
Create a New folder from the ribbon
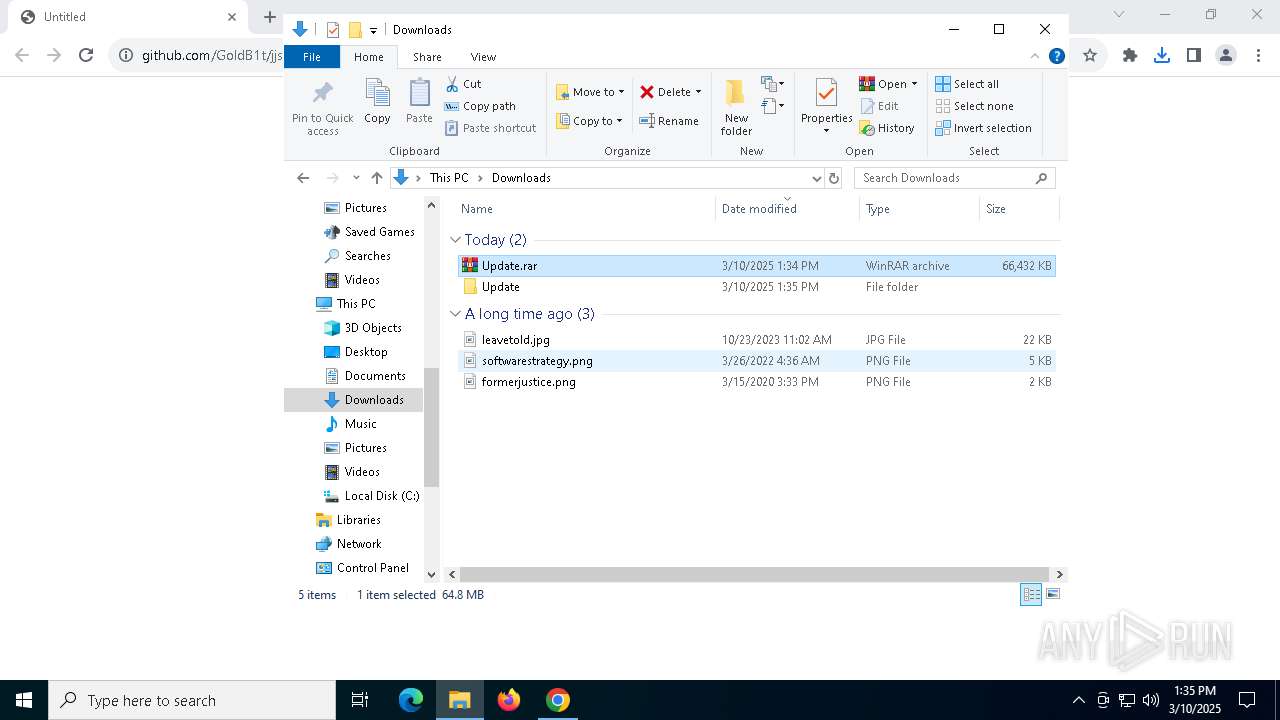pyautogui.click(x=736, y=107)
